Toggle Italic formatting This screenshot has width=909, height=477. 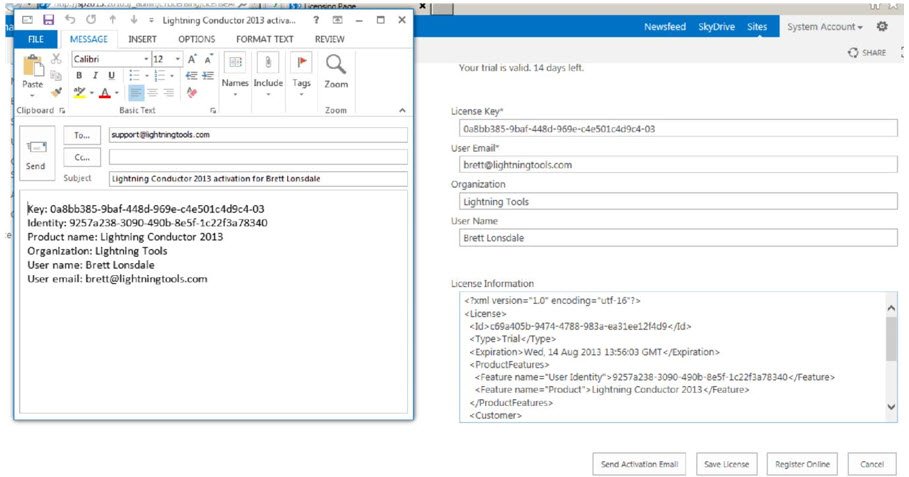click(x=95, y=75)
